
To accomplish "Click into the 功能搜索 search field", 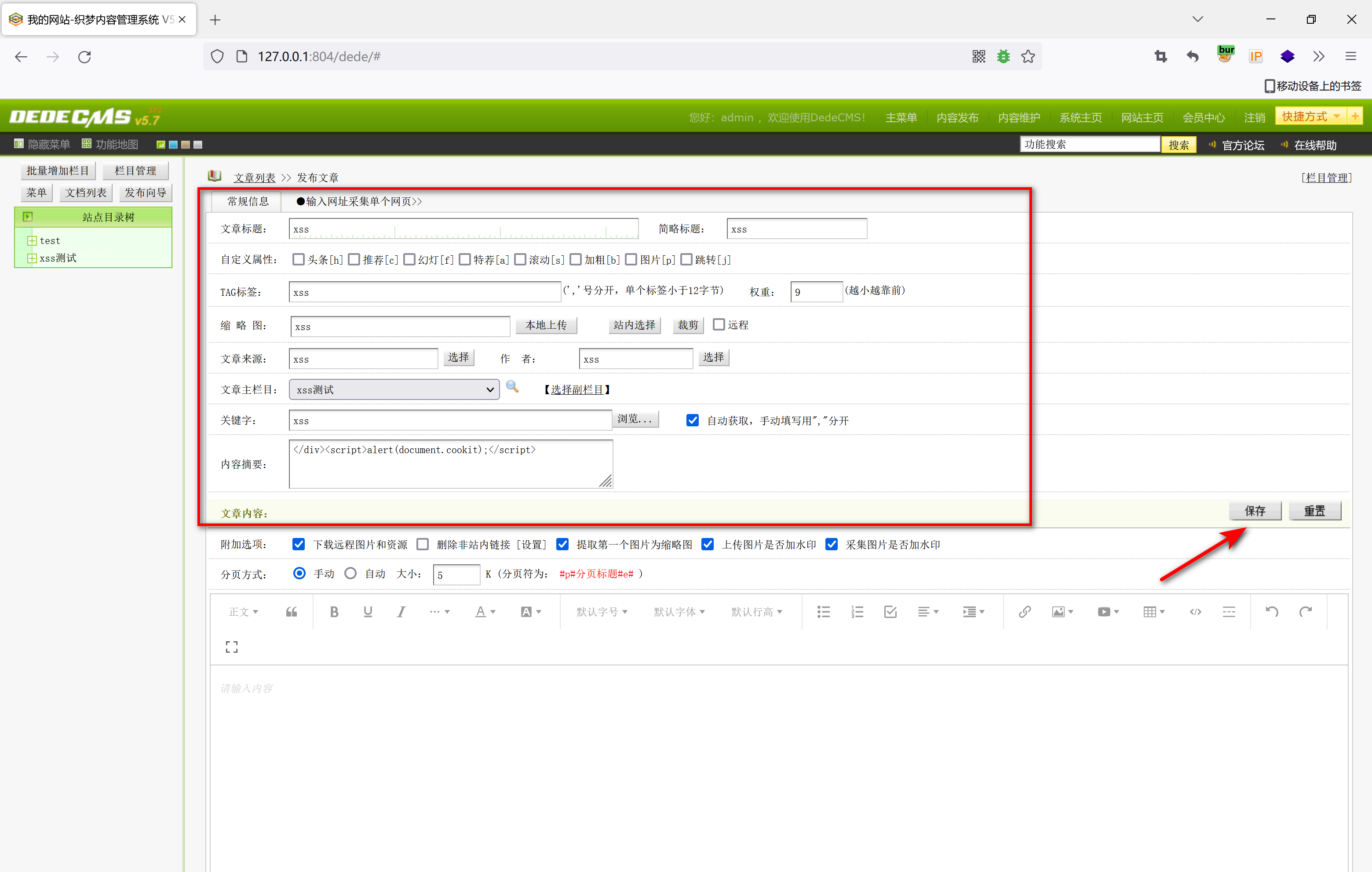I will tap(1089, 145).
